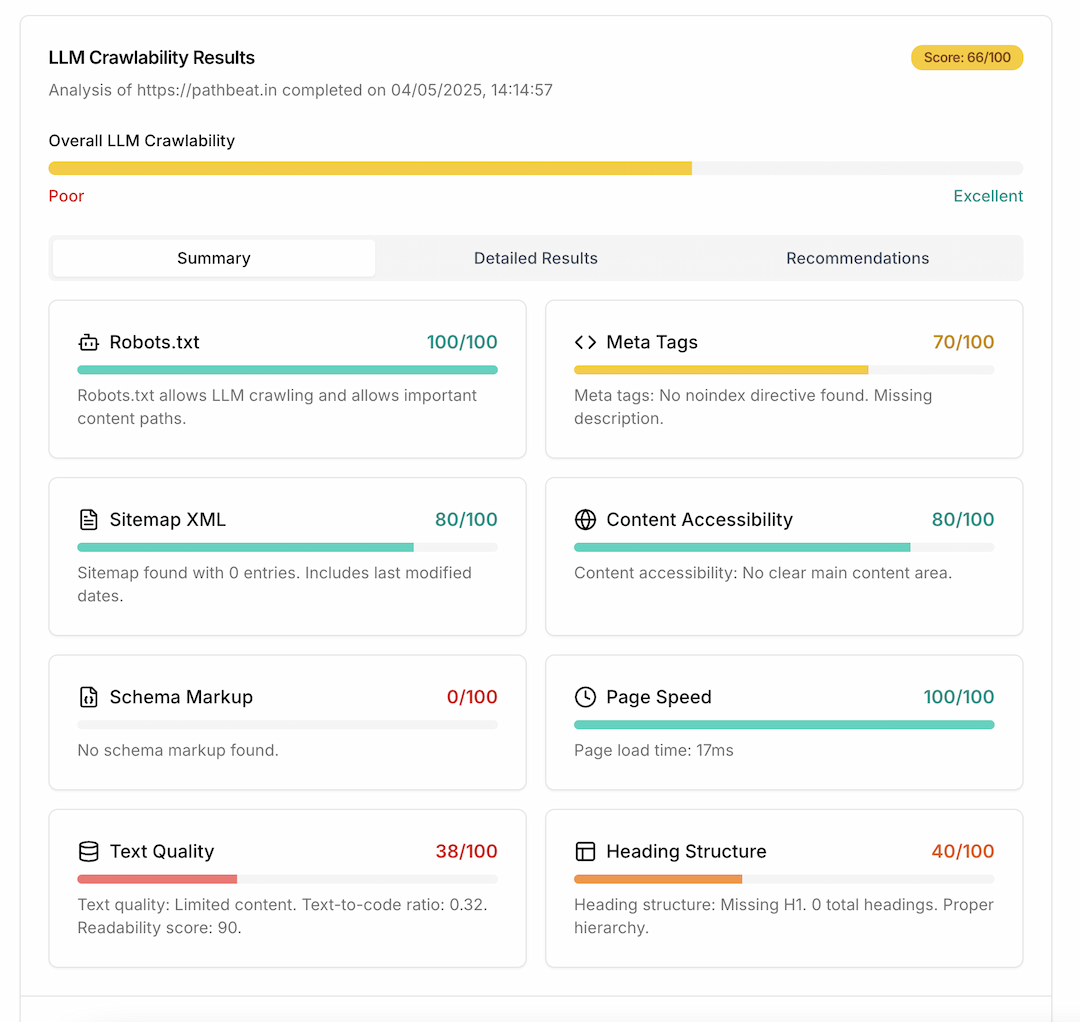Click the Schema Markup file icon
Screen dimensions: 1080x1022
click(x=89, y=697)
